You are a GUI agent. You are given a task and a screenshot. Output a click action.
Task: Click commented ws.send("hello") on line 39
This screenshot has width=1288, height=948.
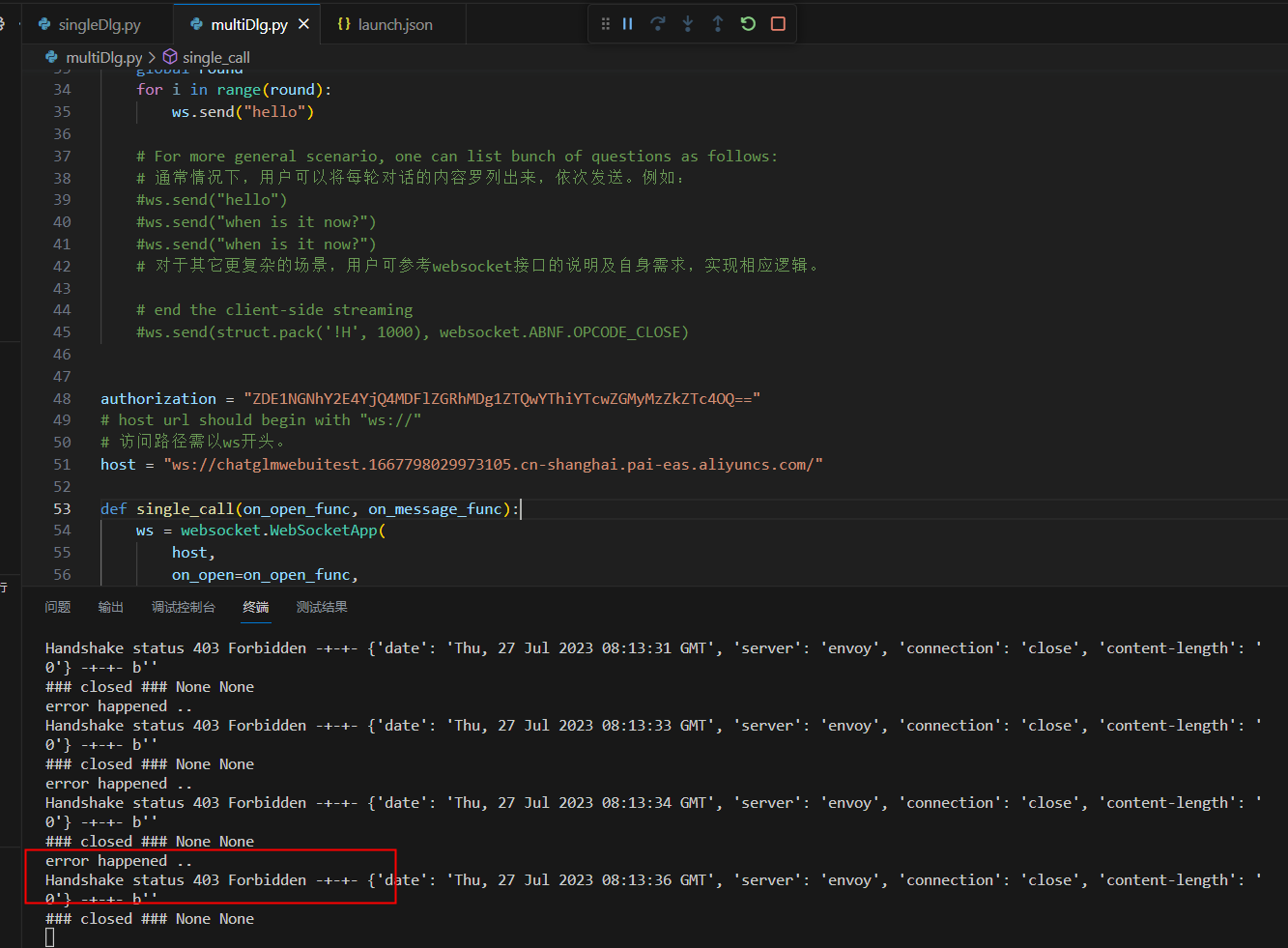(212, 200)
